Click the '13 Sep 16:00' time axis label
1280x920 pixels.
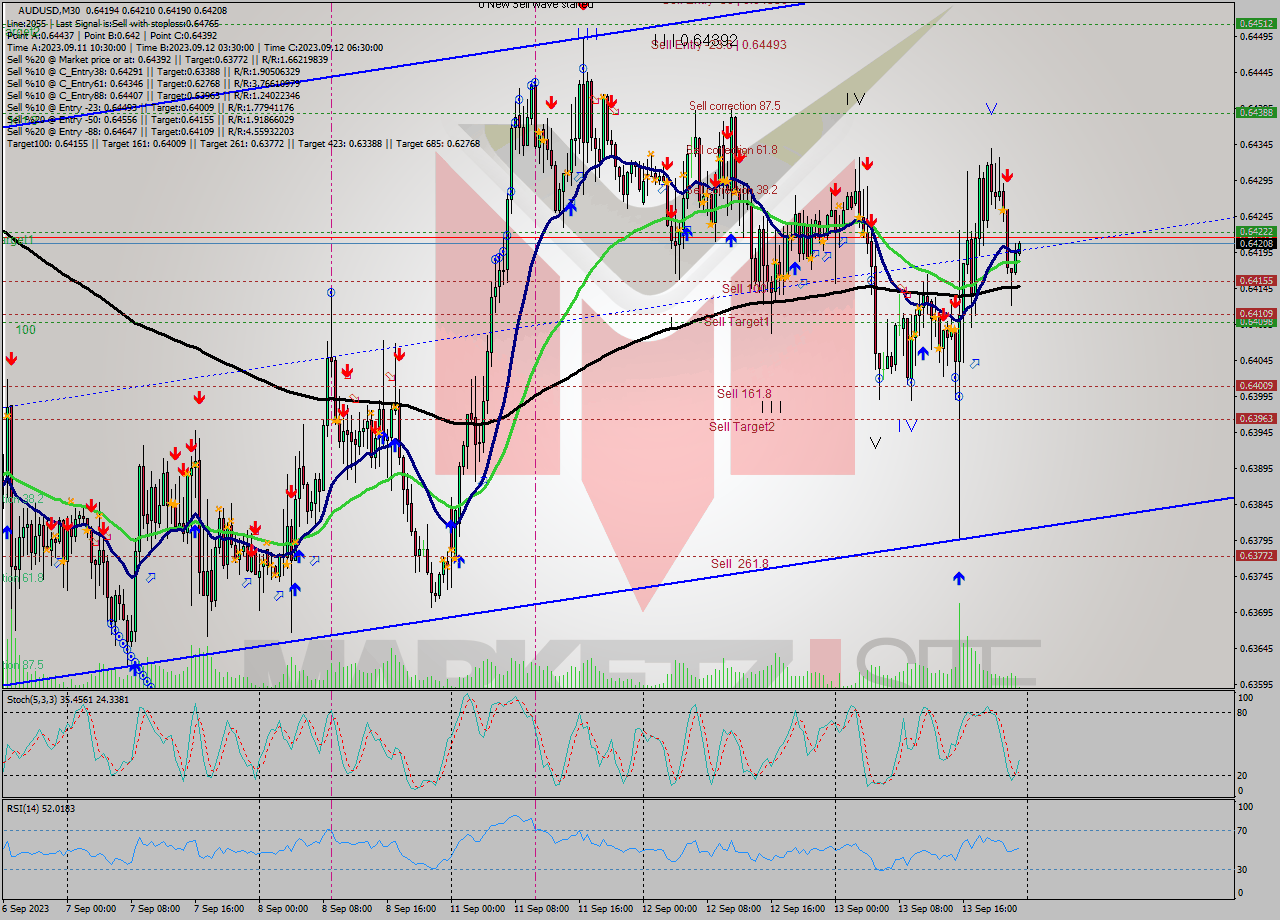click(x=989, y=909)
